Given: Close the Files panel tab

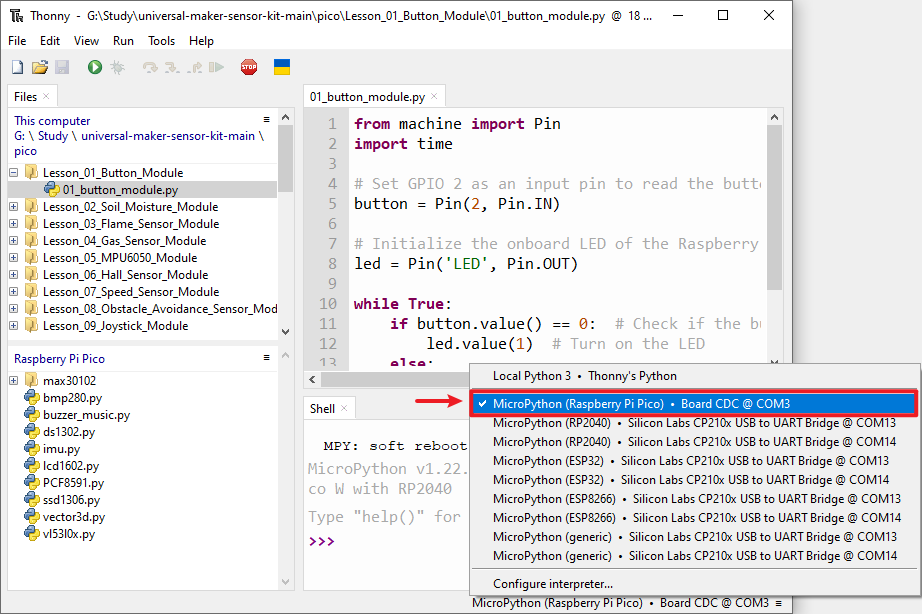Looking at the screenshot, I should coord(46,96).
